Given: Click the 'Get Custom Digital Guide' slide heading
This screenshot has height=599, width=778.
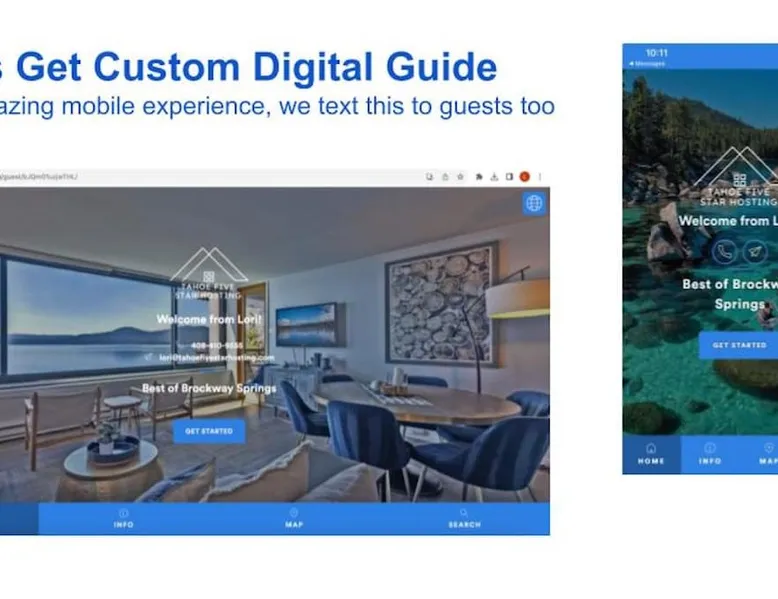Looking at the screenshot, I should click(257, 66).
